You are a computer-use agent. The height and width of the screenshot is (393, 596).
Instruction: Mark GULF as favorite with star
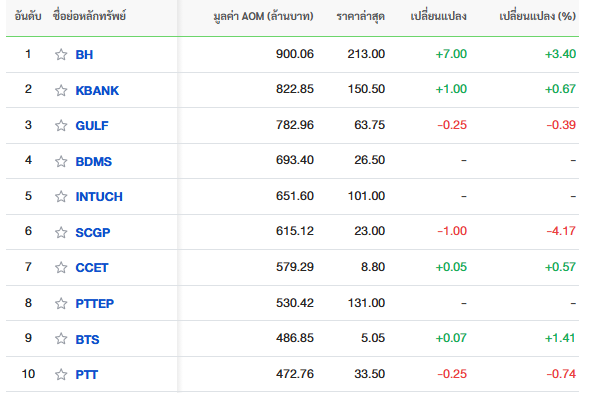coord(61,125)
